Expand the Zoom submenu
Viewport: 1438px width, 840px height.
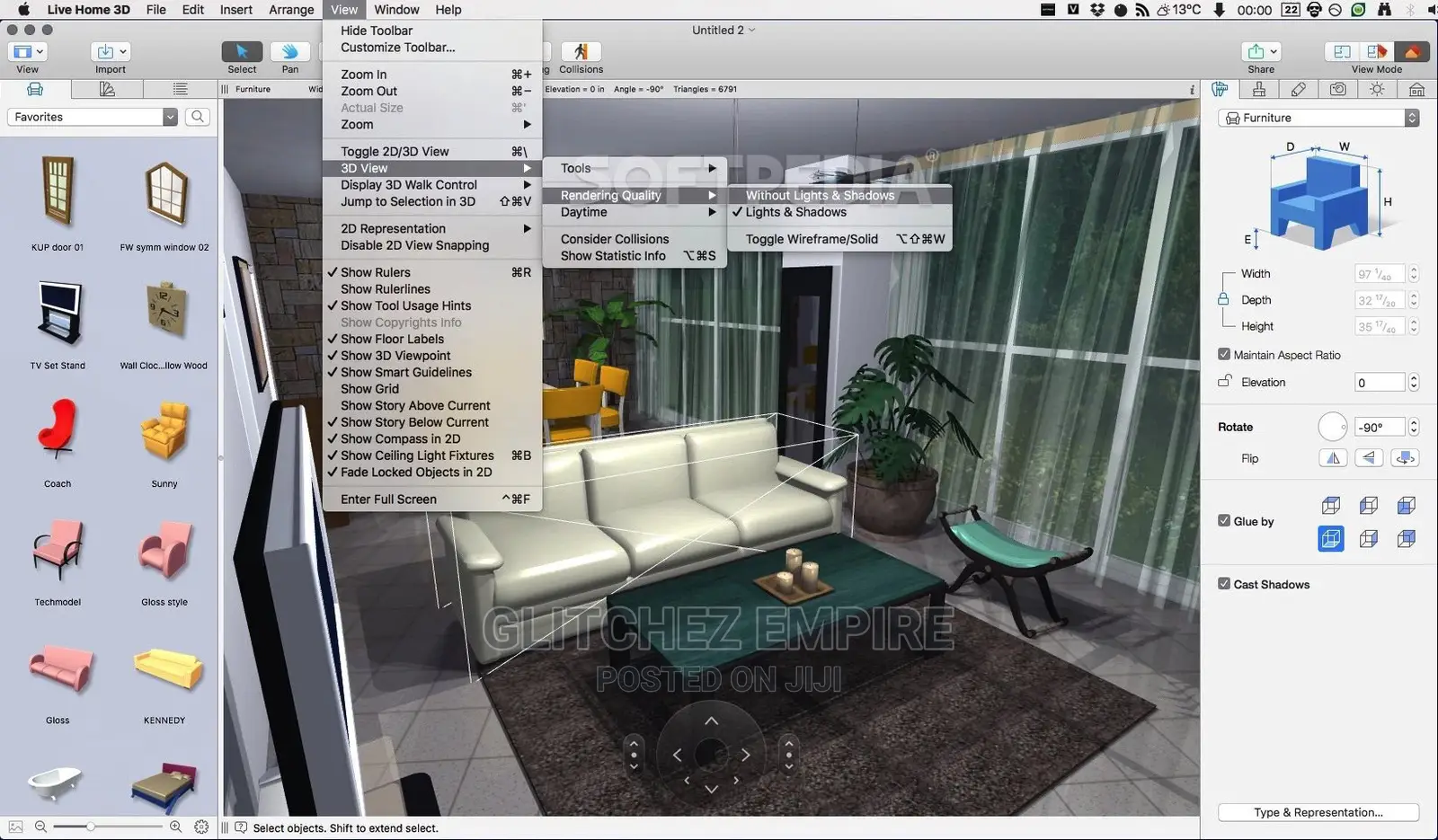coord(432,124)
